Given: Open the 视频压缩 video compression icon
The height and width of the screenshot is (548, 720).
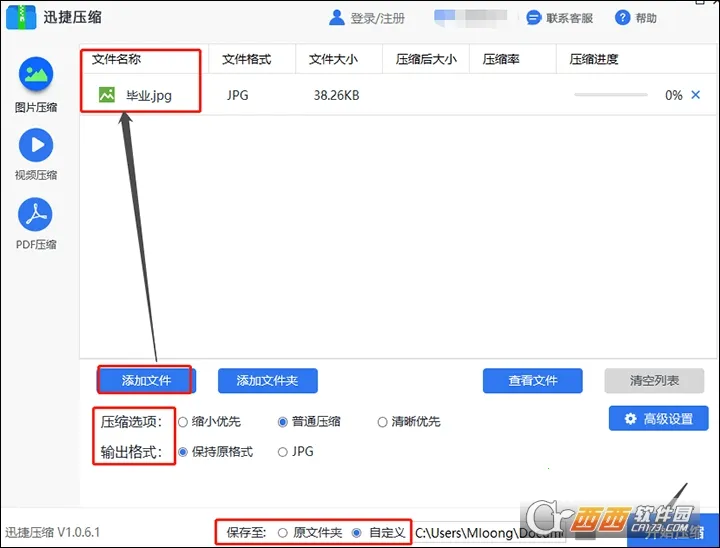Looking at the screenshot, I should [36, 146].
